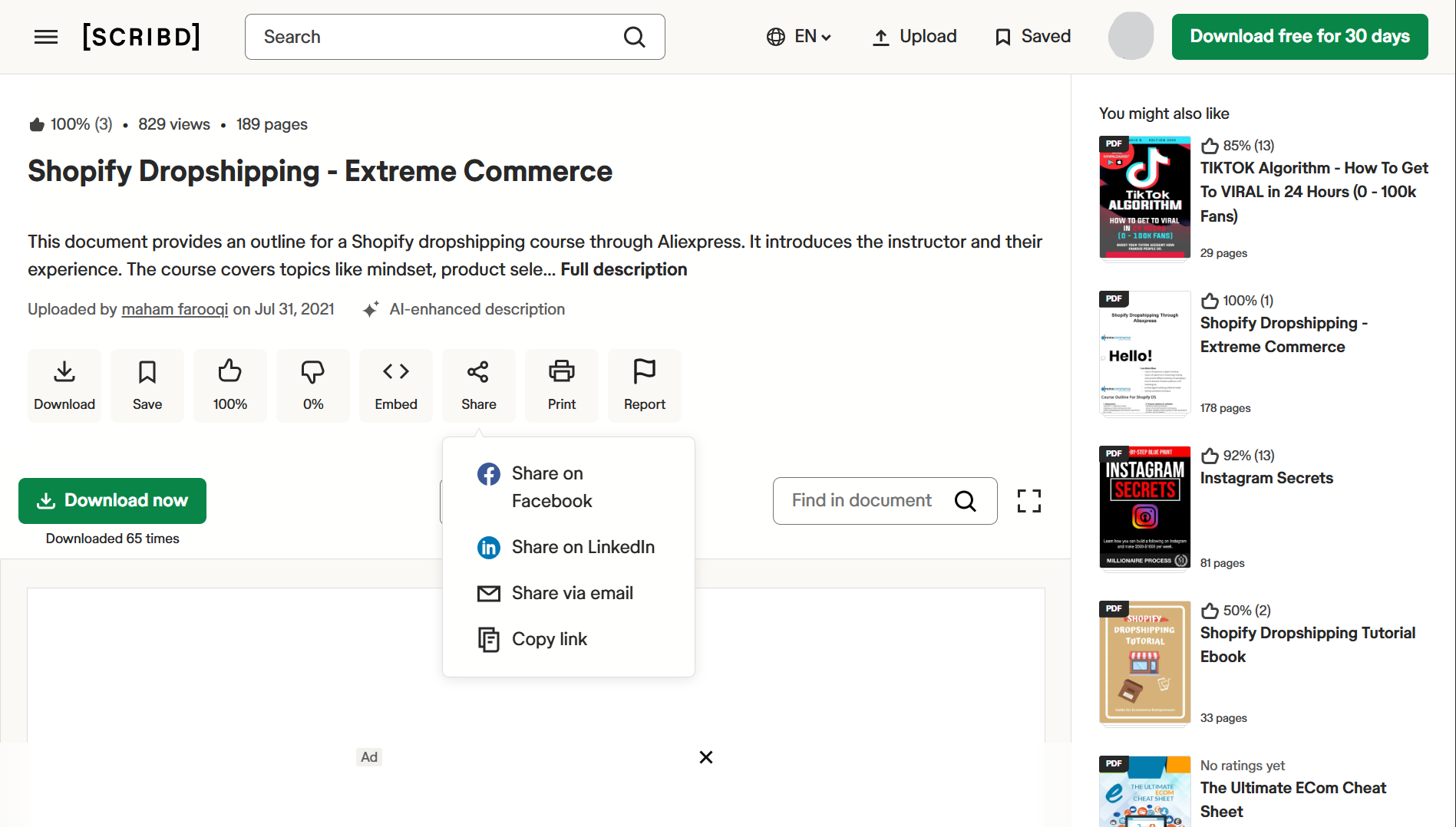Image resolution: width=1456 pixels, height=827 pixels.
Task: Print the document using Print icon
Action: (x=562, y=385)
